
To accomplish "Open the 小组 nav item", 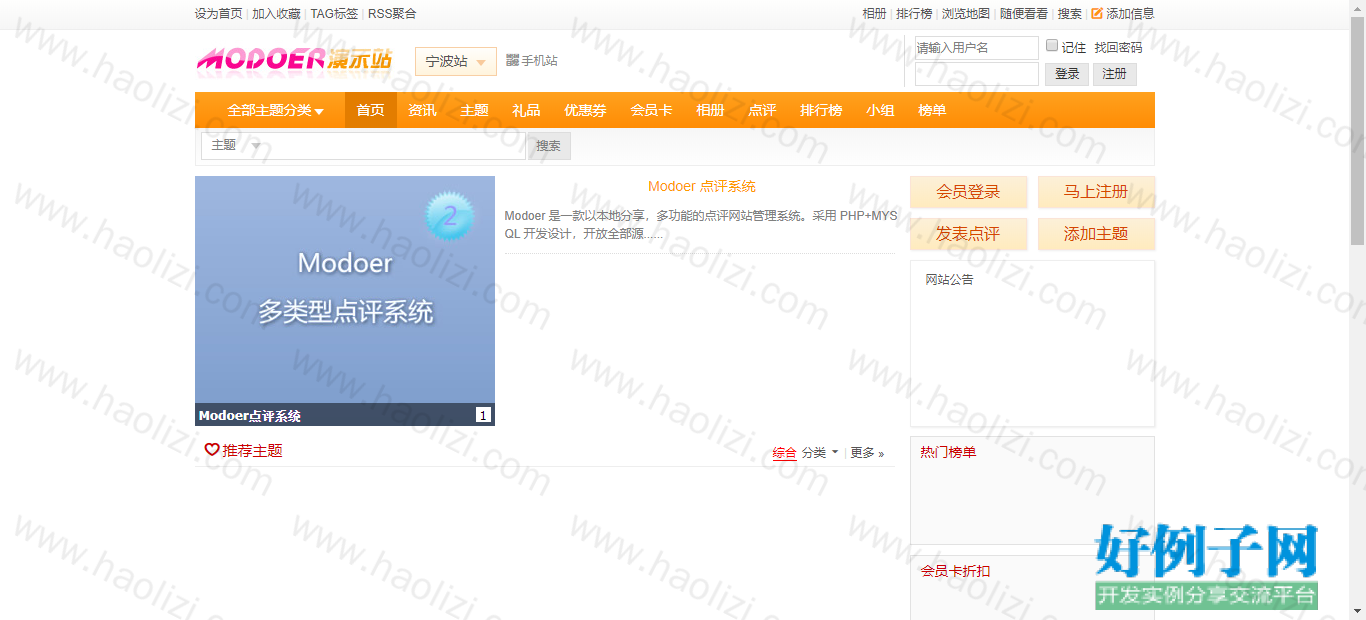I will 880,110.
